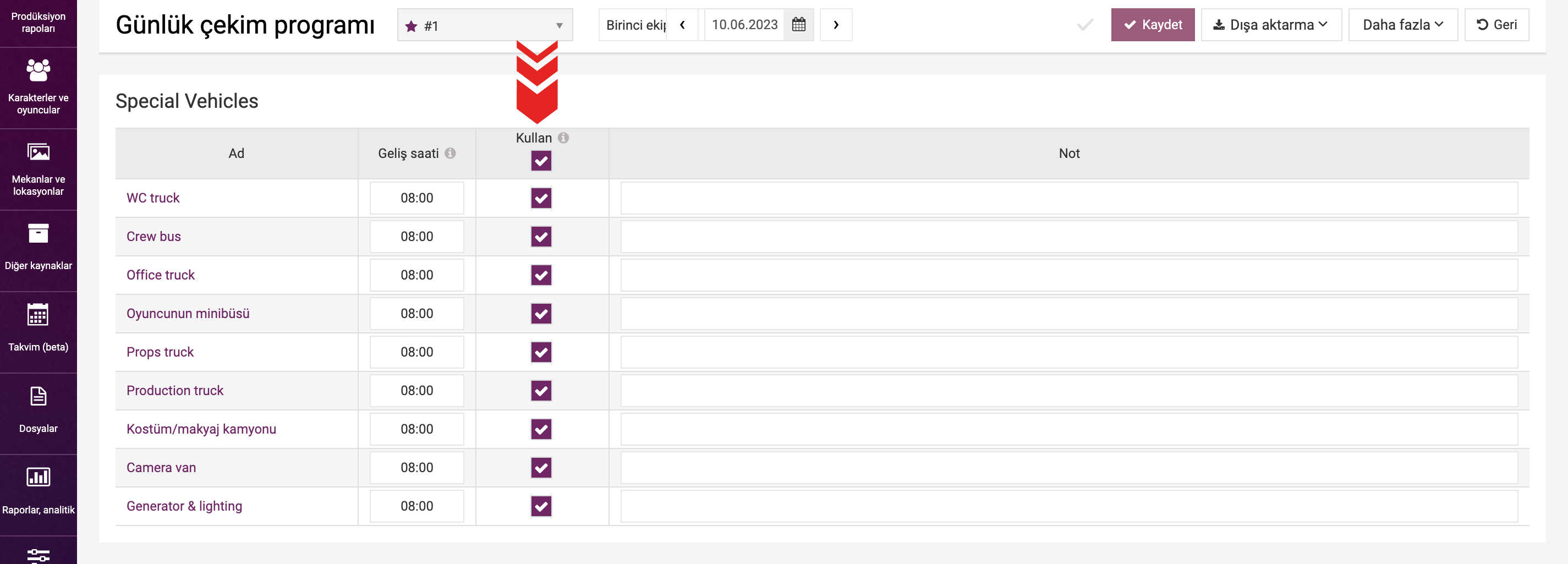Go to previous day arrow

(682, 25)
